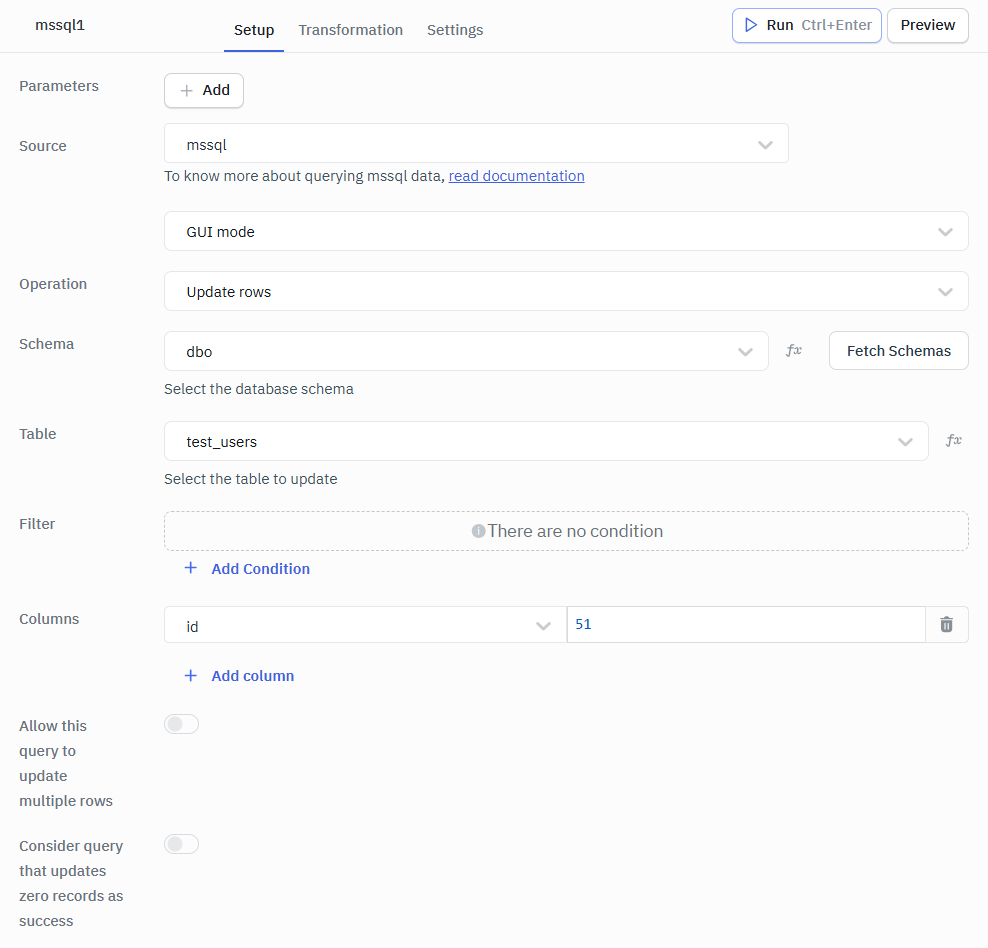Open the Schema dbo dropdown
This screenshot has width=988, height=948.
coord(466,351)
